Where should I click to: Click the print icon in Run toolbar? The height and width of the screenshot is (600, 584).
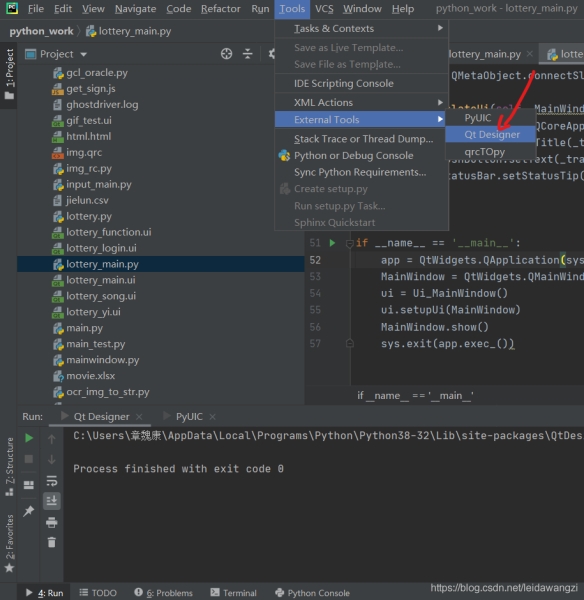[x=52, y=522]
